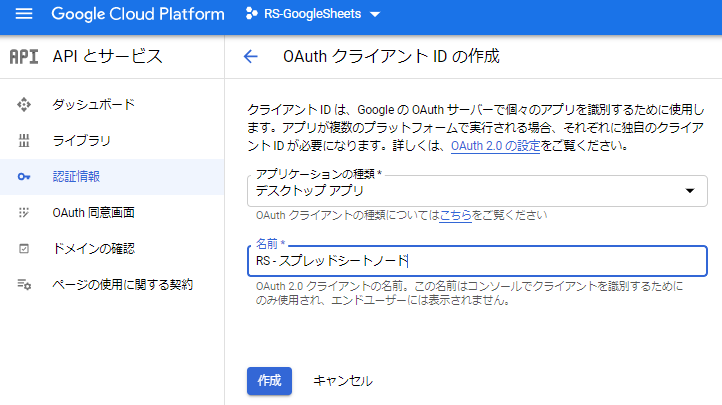Click the 作成 button

[x=269, y=381]
